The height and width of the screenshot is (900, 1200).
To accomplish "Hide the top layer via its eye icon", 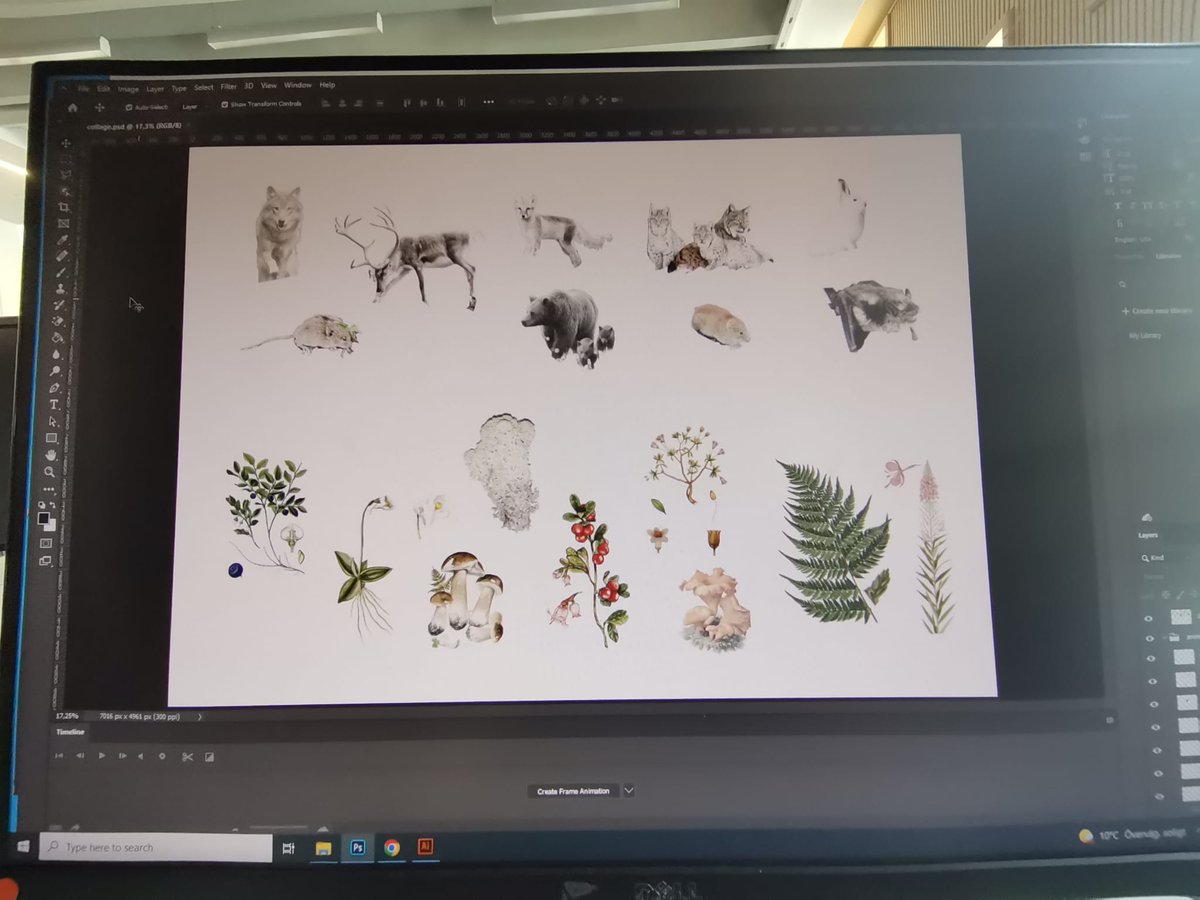I will click(x=1149, y=619).
